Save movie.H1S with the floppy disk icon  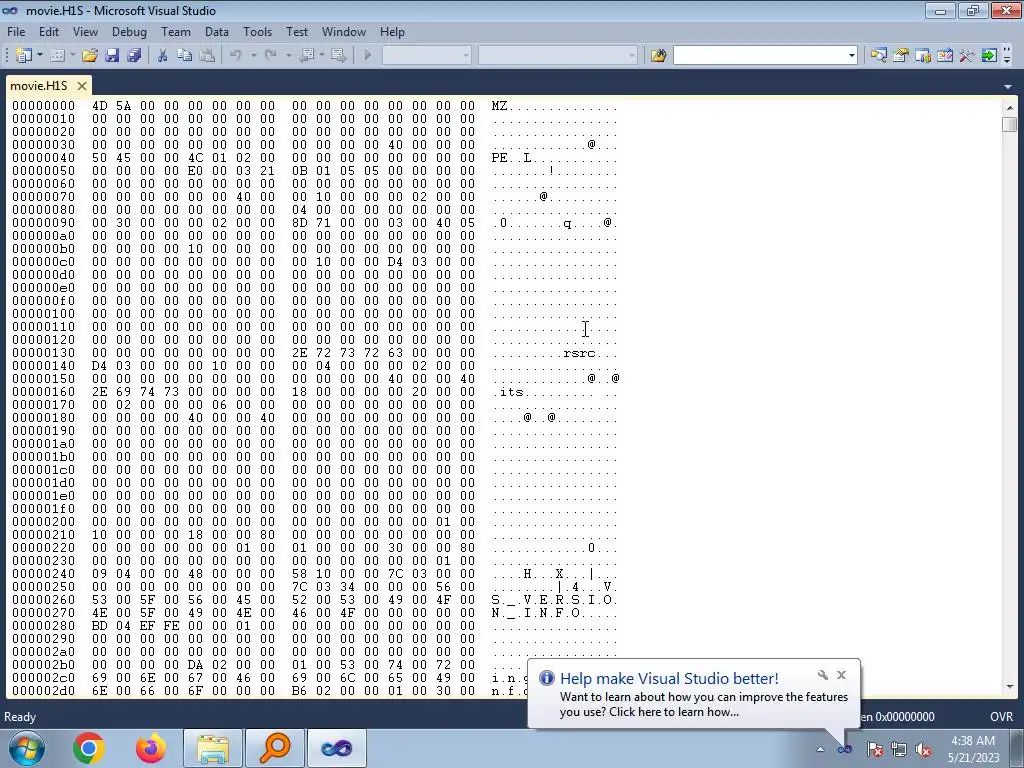pyautogui.click(x=112, y=56)
